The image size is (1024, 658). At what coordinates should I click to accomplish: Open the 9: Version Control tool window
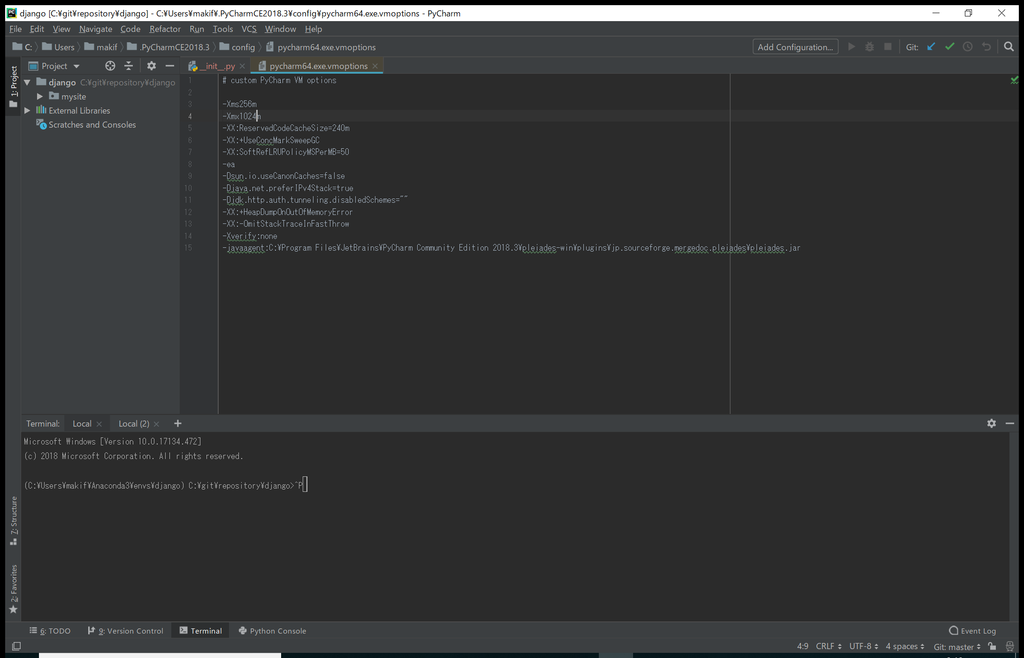[x=125, y=631]
